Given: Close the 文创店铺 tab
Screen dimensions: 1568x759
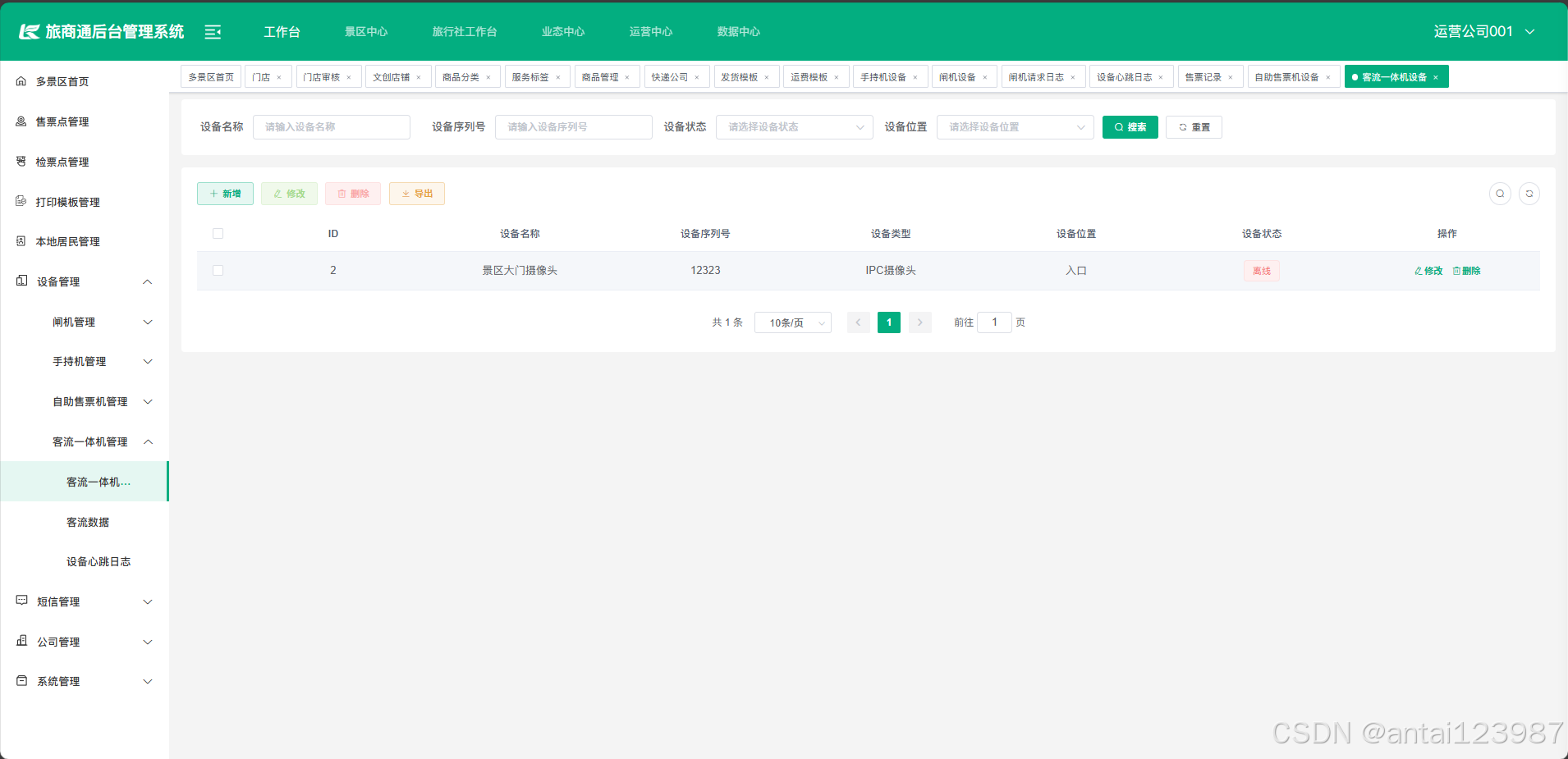Looking at the screenshot, I should click(419, 77).
